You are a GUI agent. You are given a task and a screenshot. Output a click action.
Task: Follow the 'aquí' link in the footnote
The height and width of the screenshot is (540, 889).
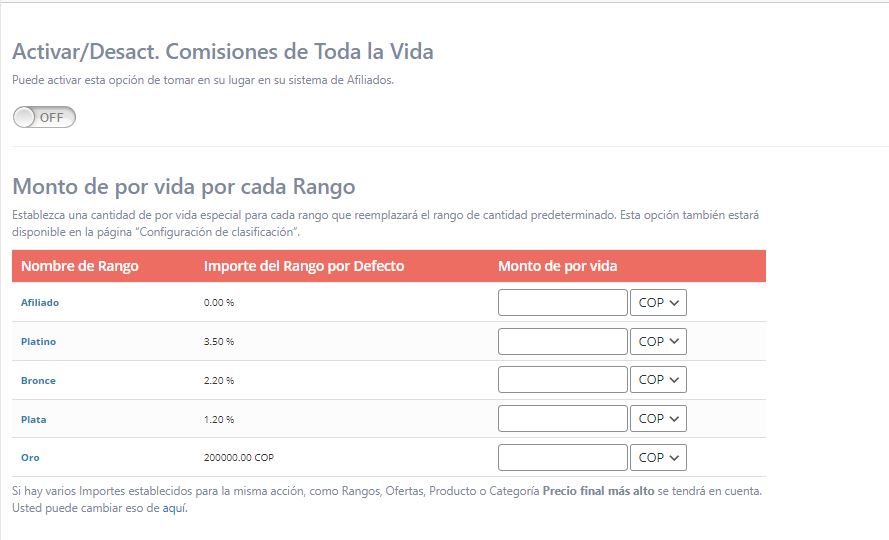click(174, 508)
